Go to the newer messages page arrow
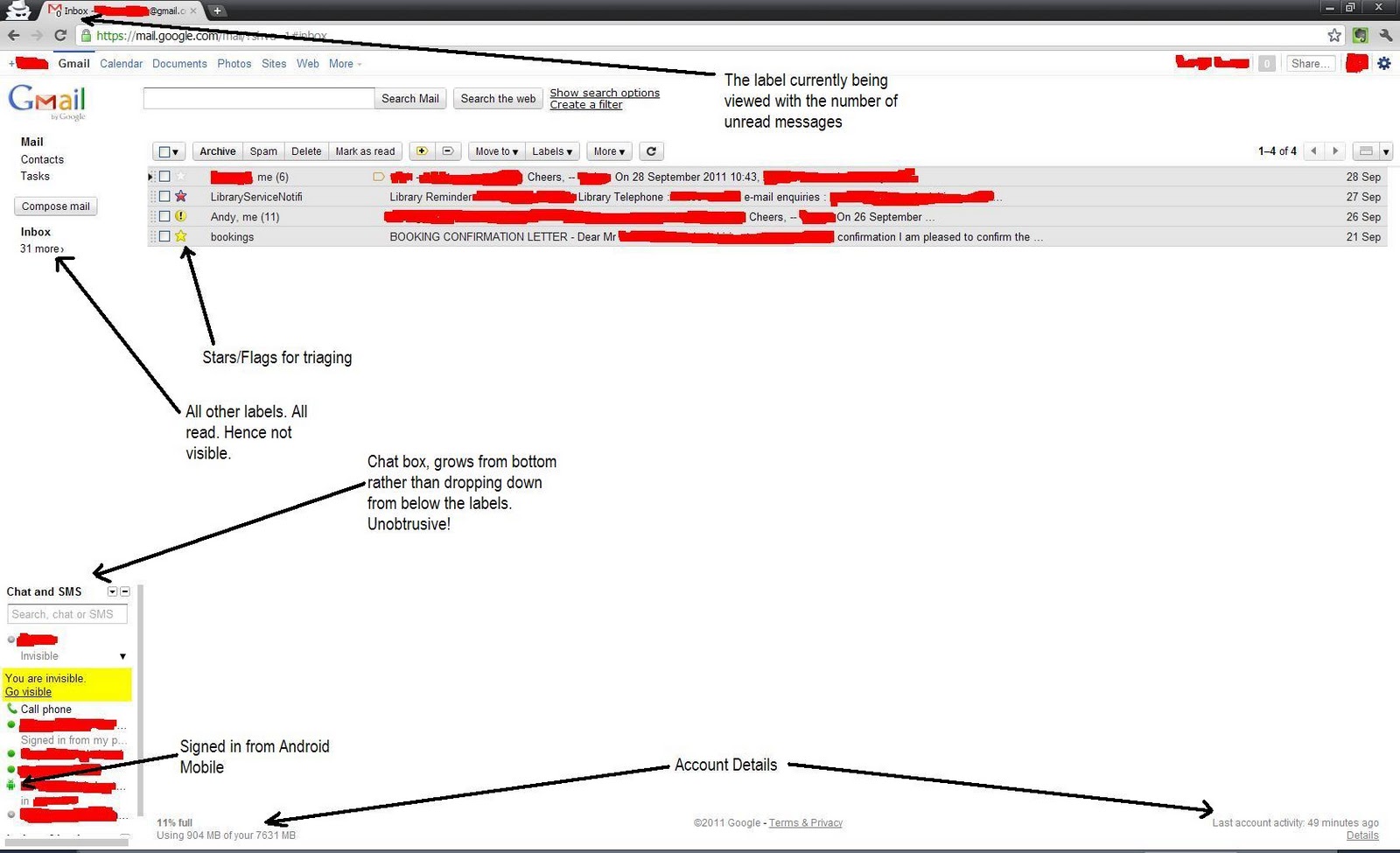The height and width of the screenshot is (853, 1400). coord(1313,151)
